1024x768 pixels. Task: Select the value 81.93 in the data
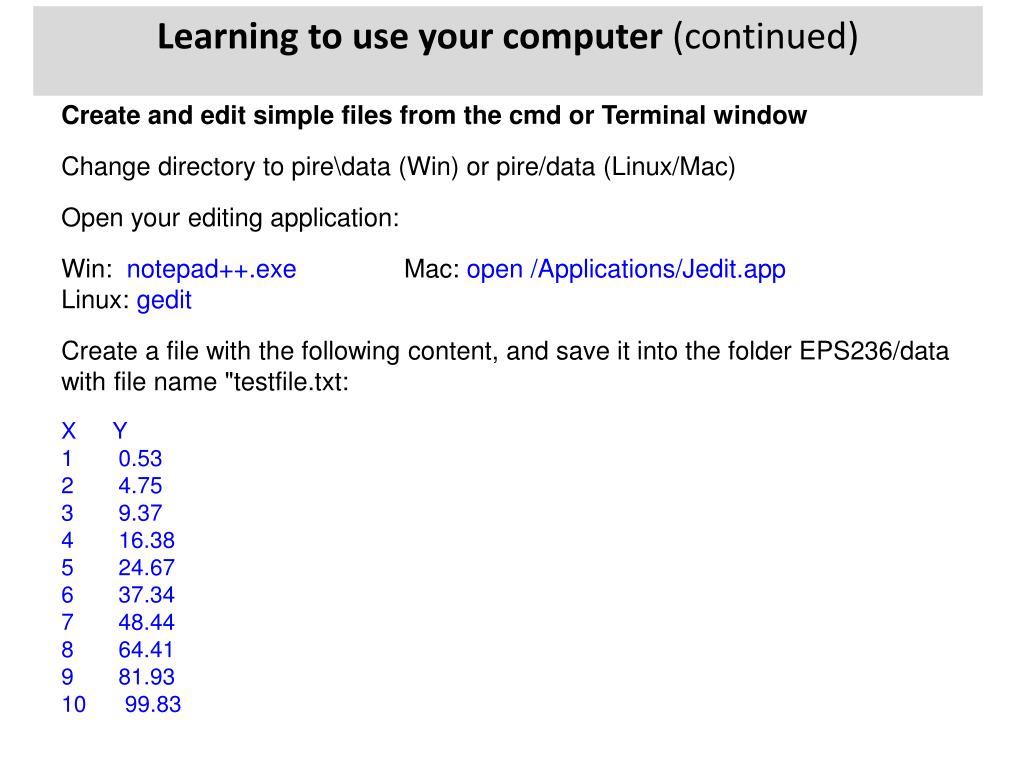146,677
